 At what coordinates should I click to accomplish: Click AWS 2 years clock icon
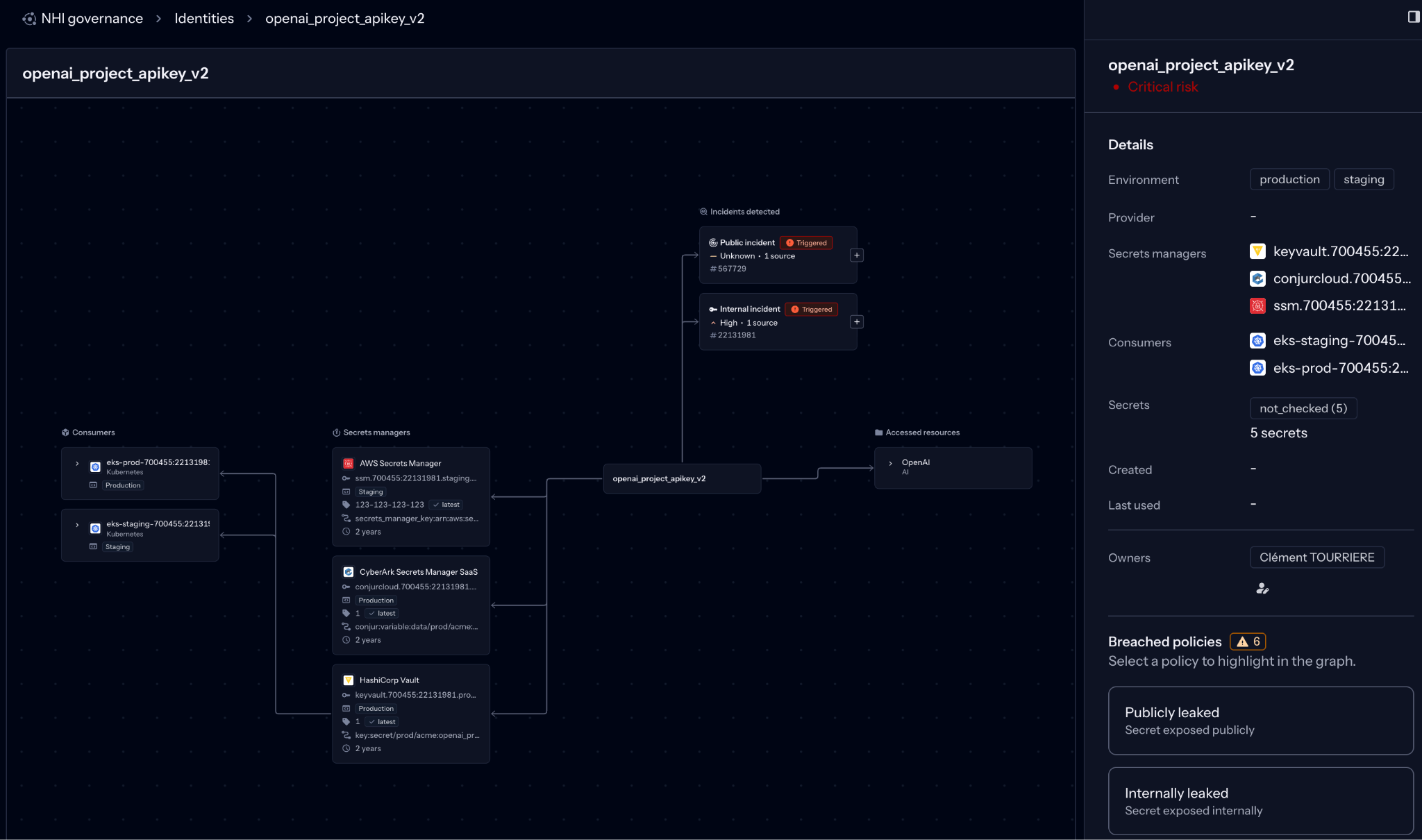pos(346,532)
